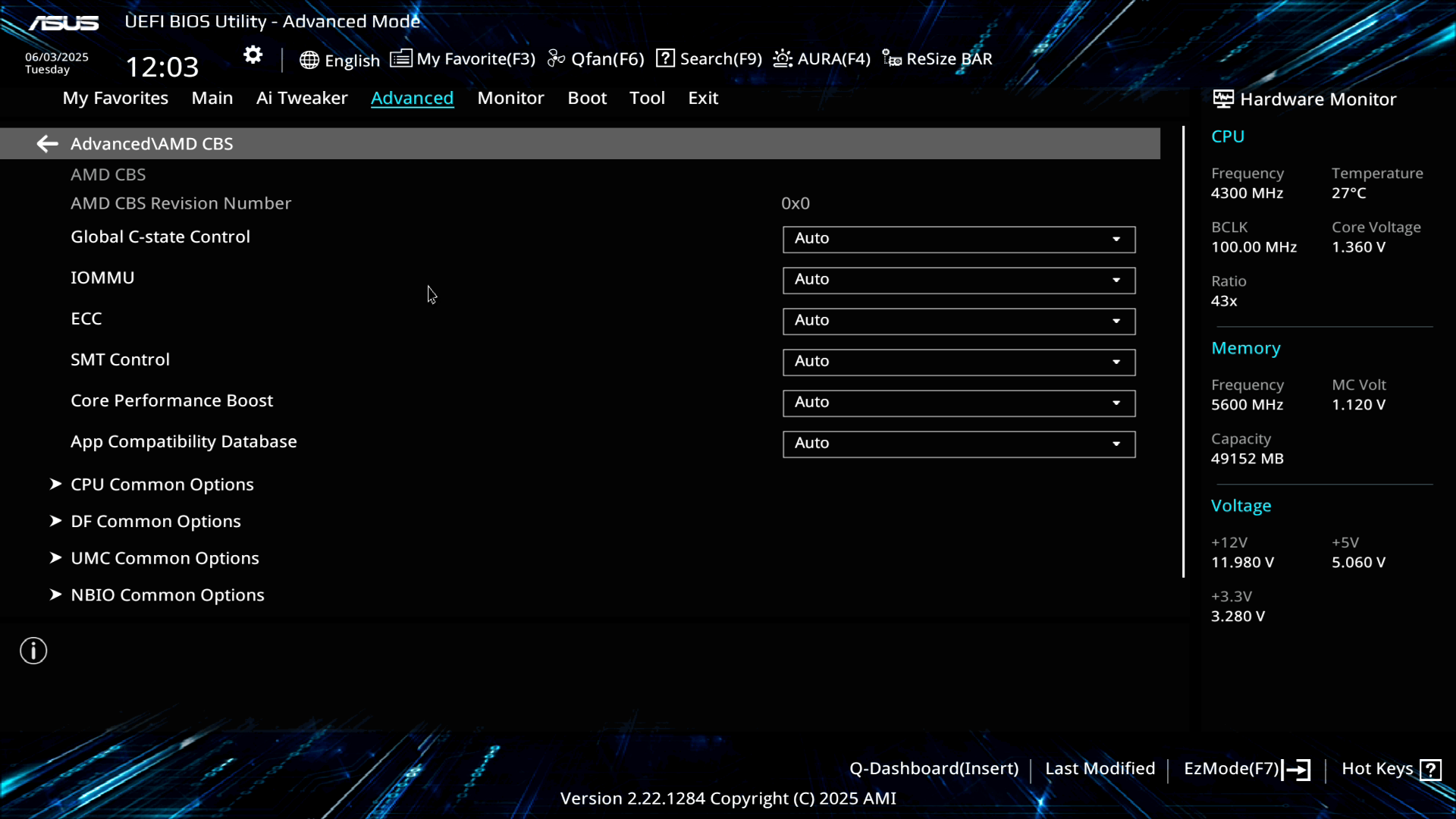Toggle ReSize BAR option

pos(937,59)
